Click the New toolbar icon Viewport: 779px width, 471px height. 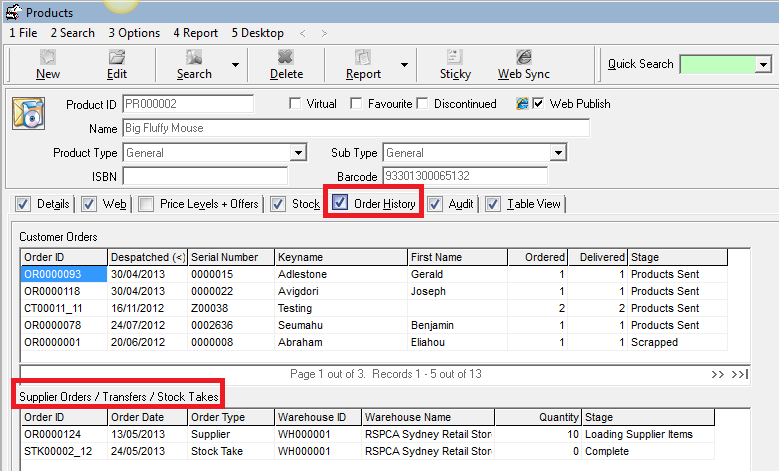48,57
